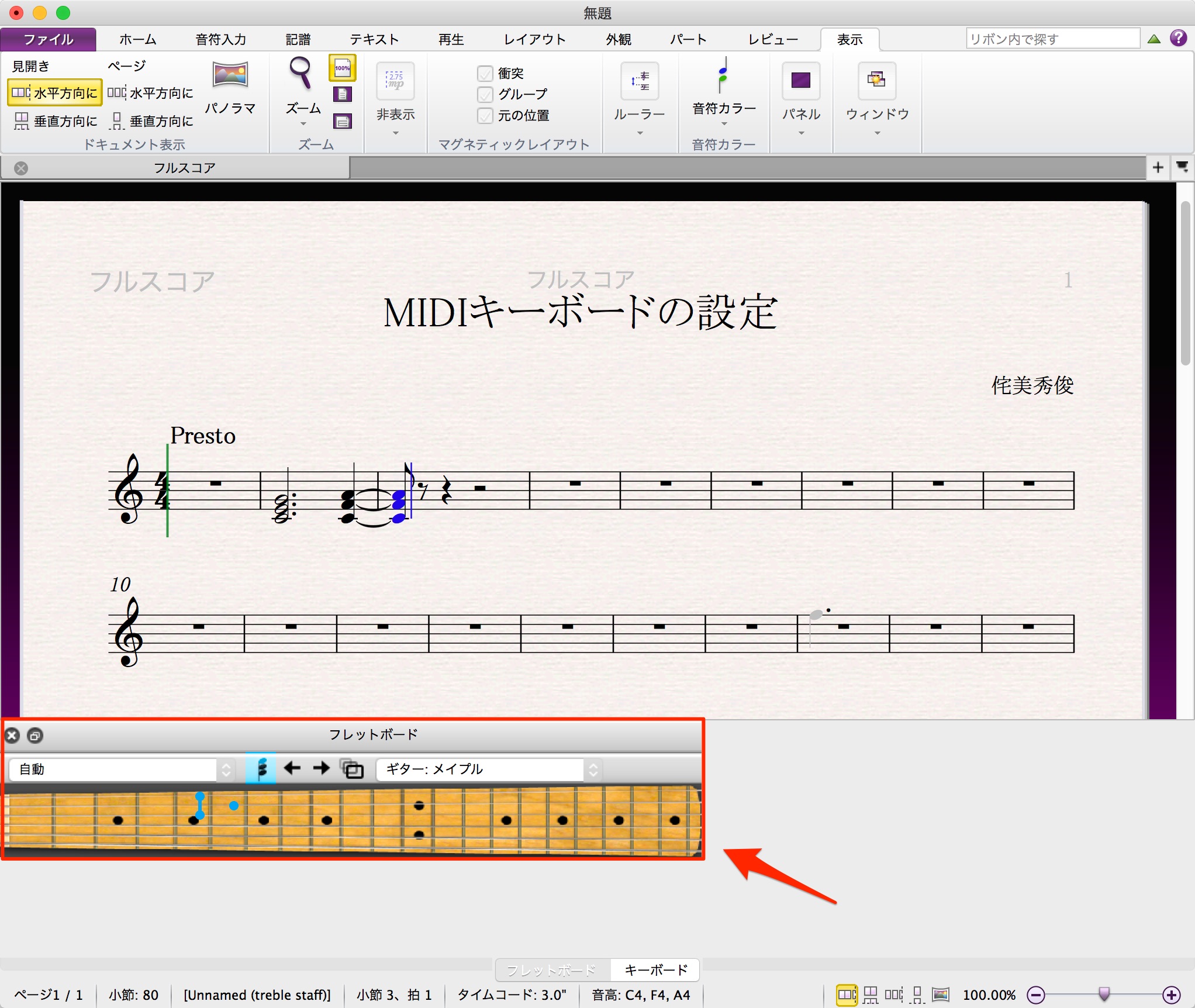Expand the ルーラー dropdown arrow
Image resolution: width=1195 pixels, height=1008 pixels.
640,133
